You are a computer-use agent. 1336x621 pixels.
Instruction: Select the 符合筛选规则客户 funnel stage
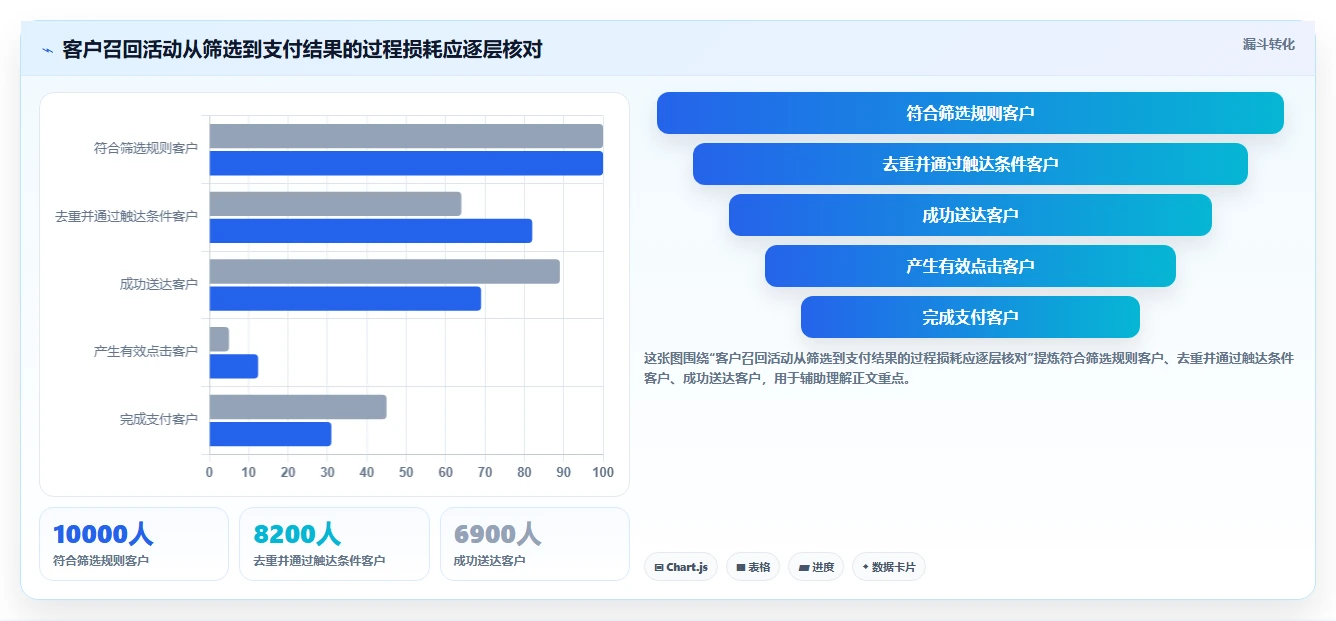coord(970,113)
